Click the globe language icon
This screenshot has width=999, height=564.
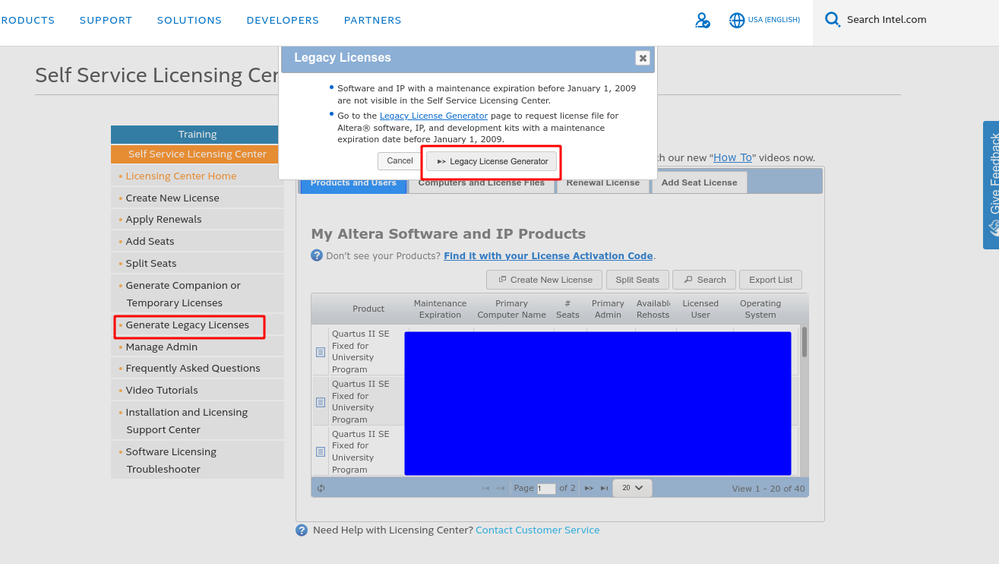[x=737, y=20]
